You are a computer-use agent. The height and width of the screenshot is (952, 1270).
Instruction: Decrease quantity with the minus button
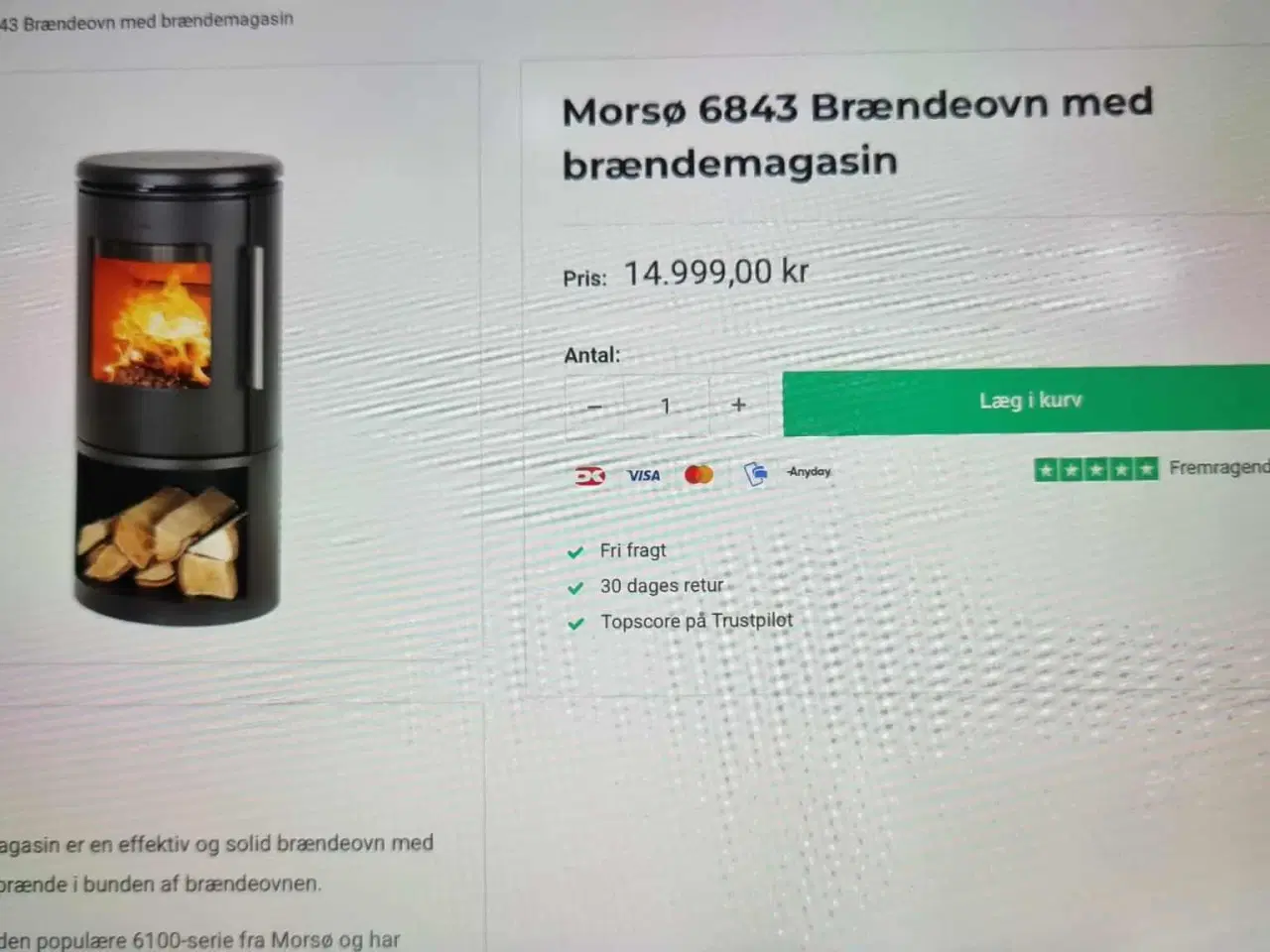[594, 407]
